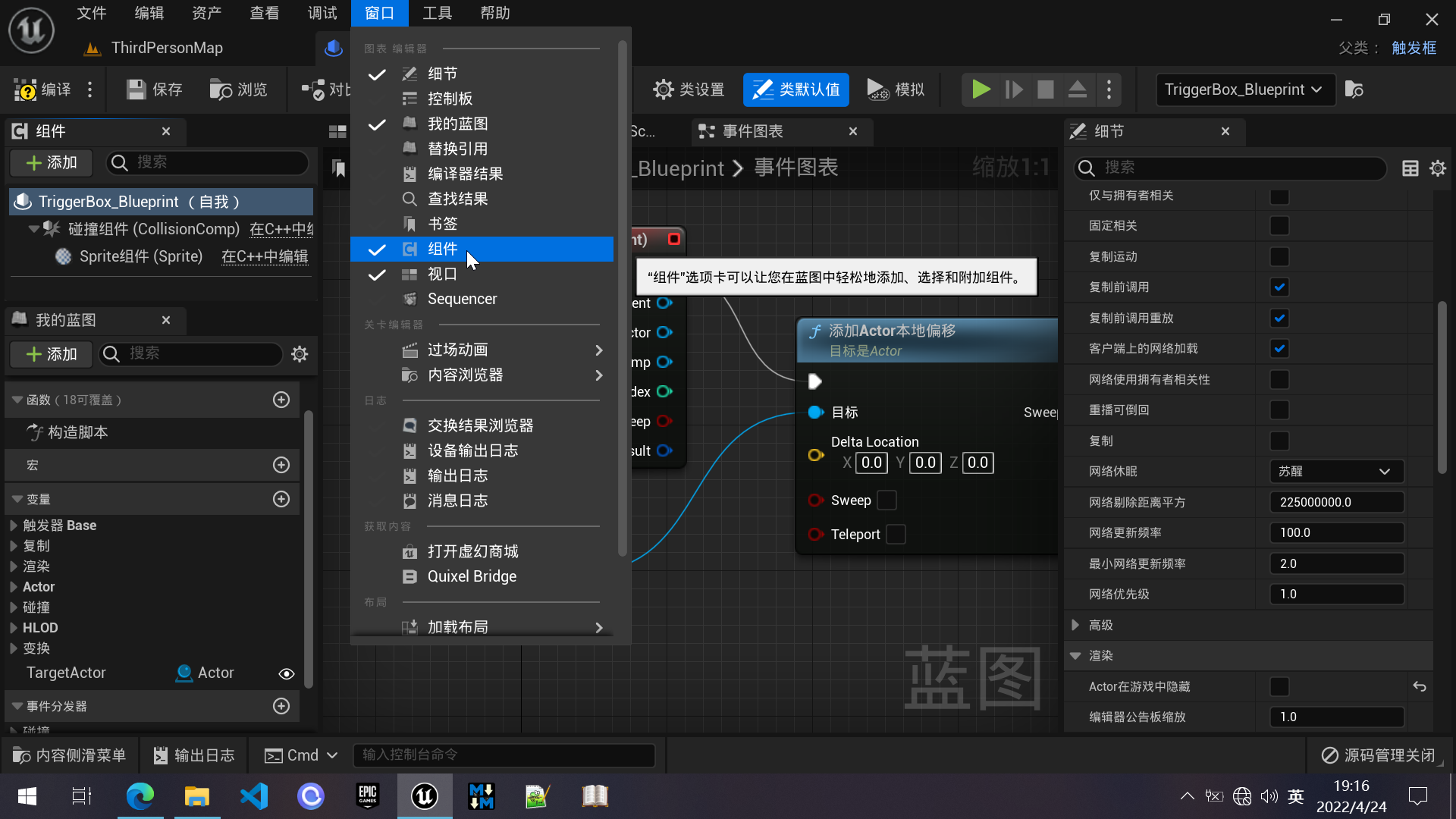Select 组件 in the Window menu
The image size is (1456, 819).
tap(442, 249)
